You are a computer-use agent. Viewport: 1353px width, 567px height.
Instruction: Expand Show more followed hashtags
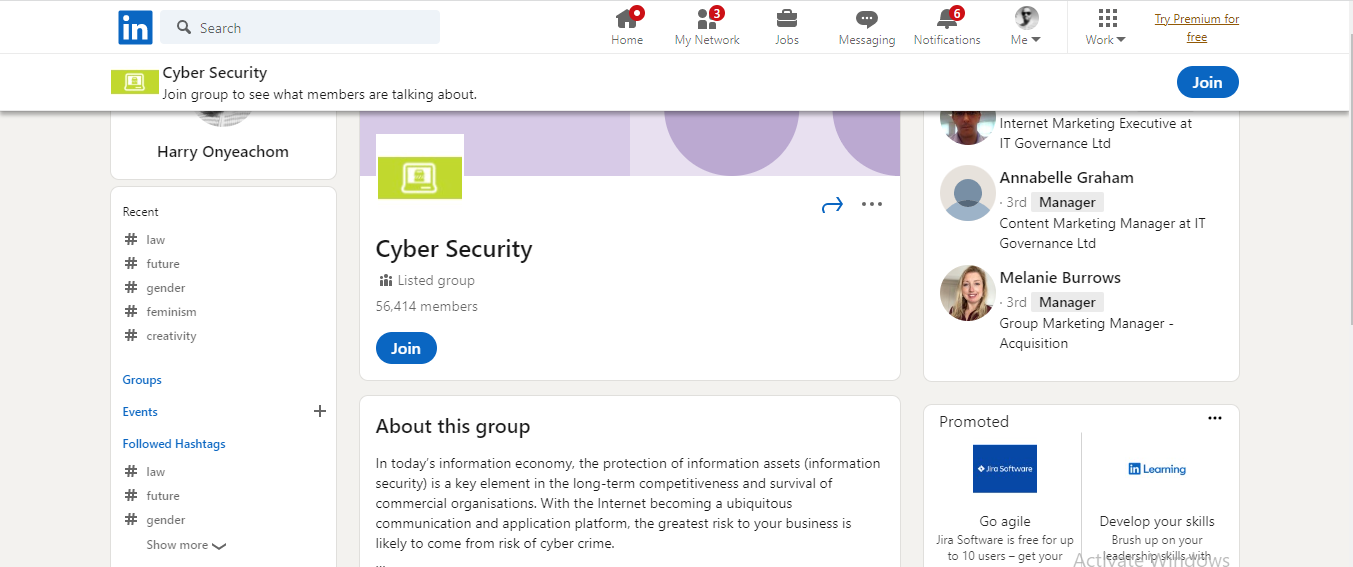186,545
